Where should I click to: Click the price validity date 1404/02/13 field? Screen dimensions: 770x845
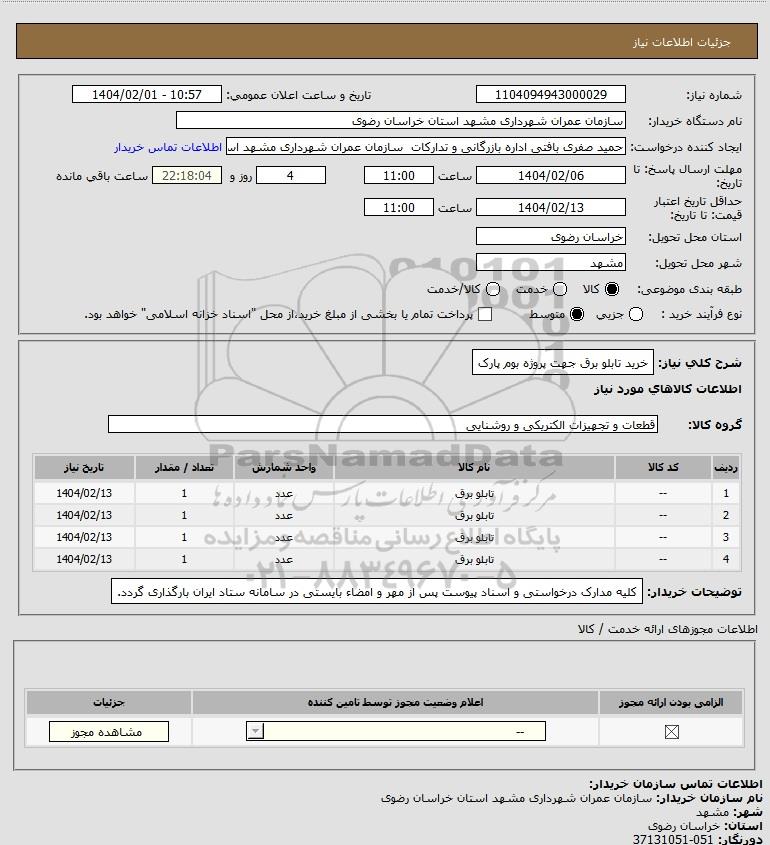tap(551, 207)
